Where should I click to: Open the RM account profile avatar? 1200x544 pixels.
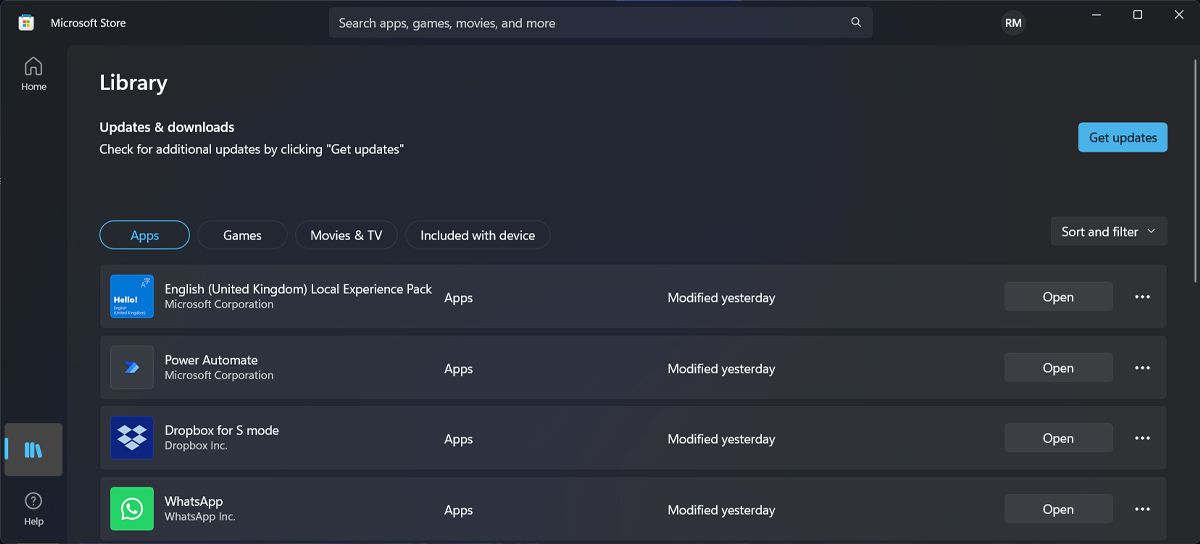click(x=1013, y=22)
